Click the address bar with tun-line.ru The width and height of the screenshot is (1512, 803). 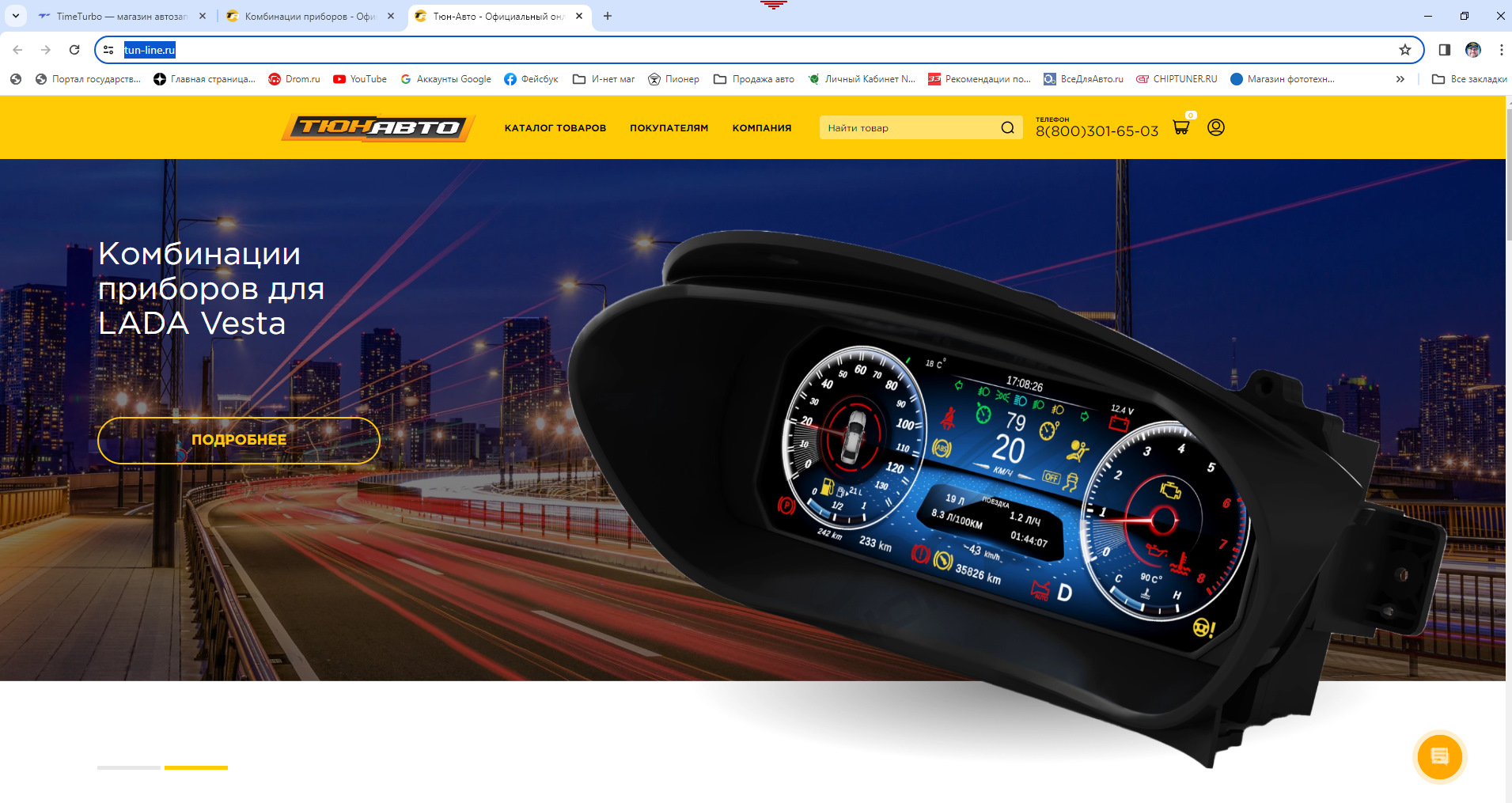760,50
